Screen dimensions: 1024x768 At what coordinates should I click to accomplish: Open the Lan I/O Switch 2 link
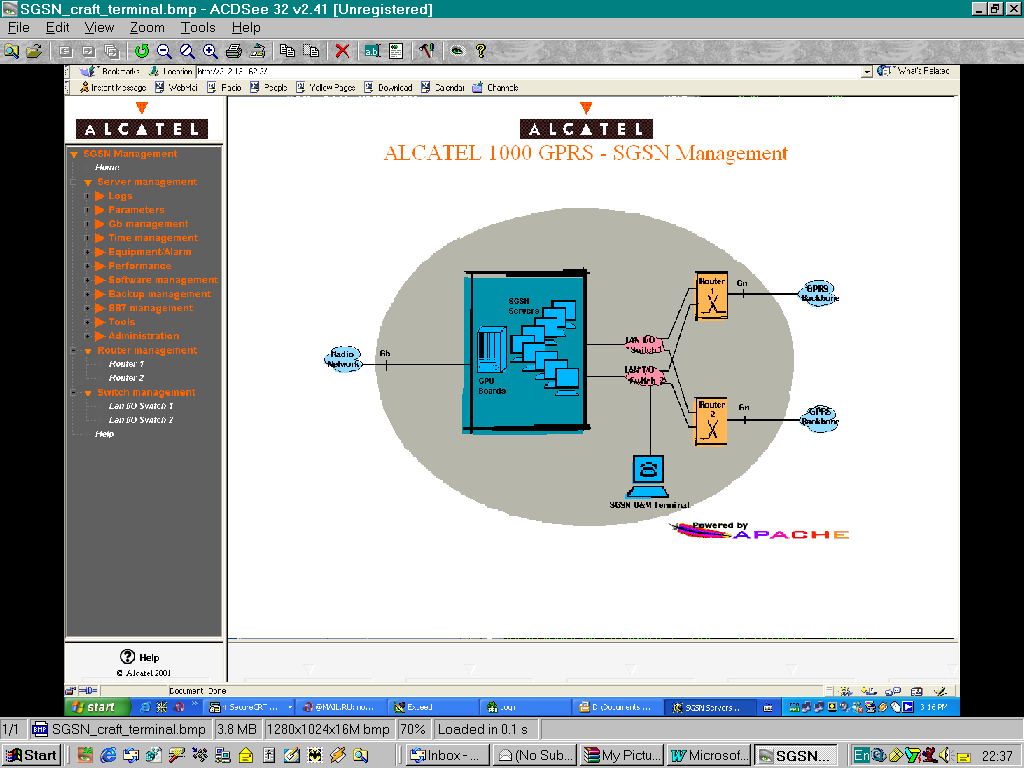pos(140,420)
